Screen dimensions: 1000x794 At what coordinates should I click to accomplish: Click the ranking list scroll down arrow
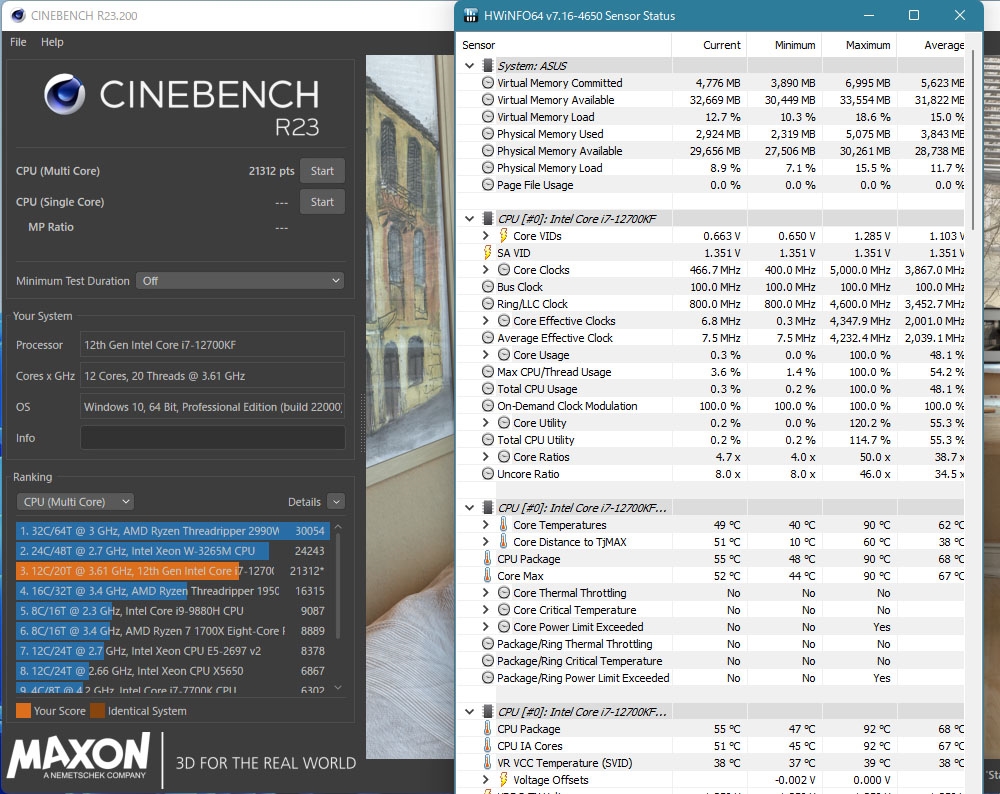[x=338, y=687]
